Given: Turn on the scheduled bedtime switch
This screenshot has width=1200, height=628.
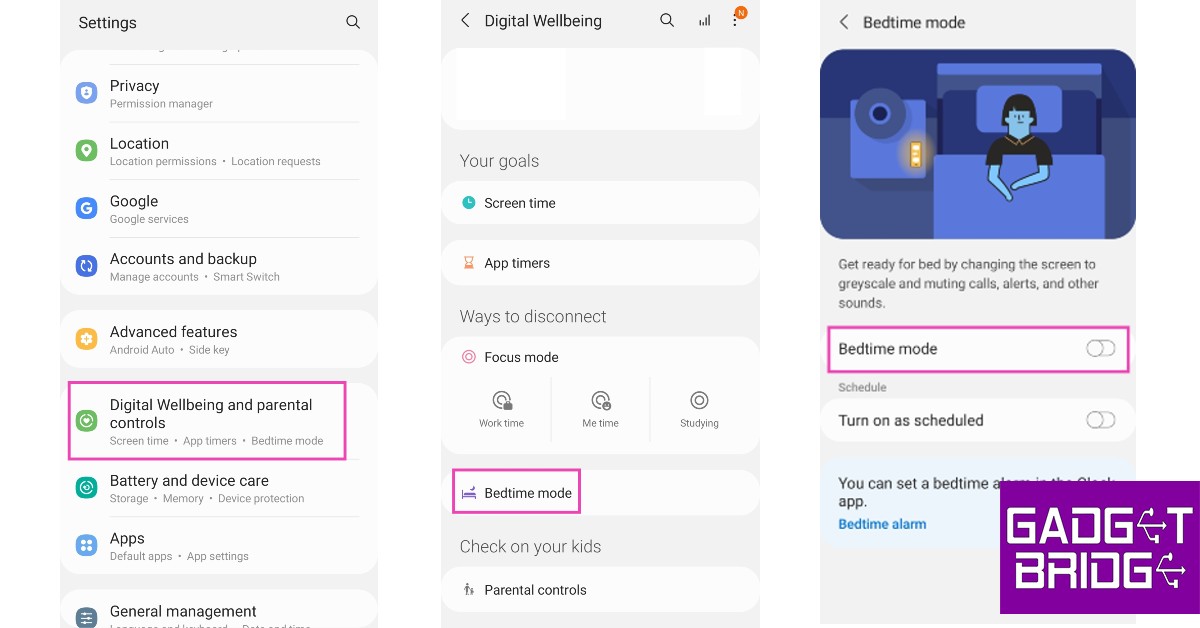Looking at the screenshot, I should 1100,420.
